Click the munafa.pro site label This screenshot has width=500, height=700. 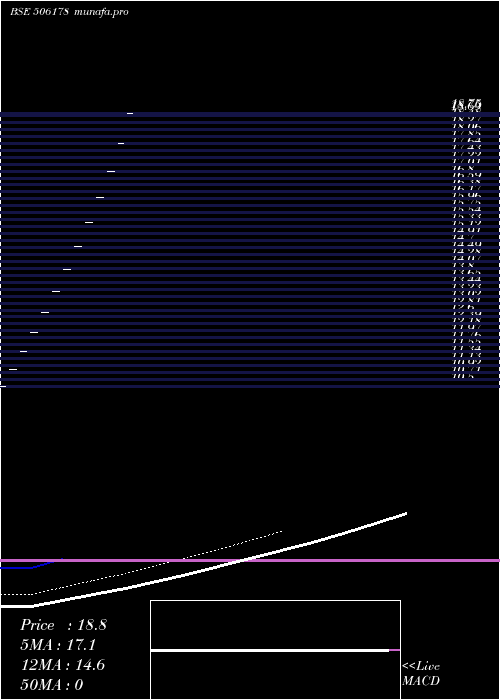(101, 12)
